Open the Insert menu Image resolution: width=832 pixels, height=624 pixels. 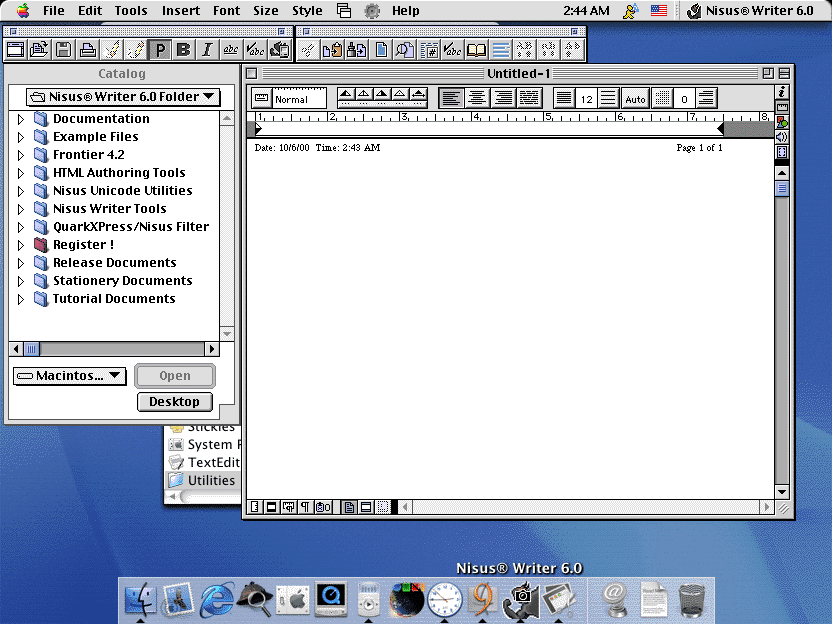(181, 11)
